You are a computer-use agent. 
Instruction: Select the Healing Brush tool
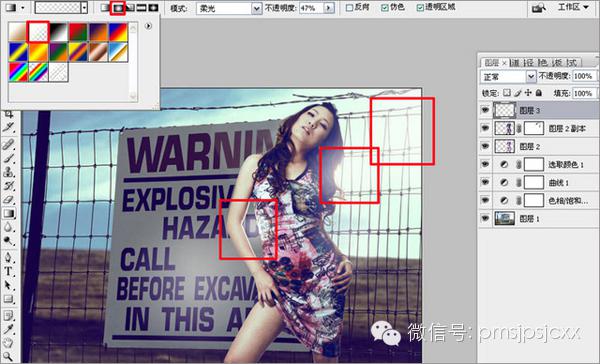(x=8, y=144)
